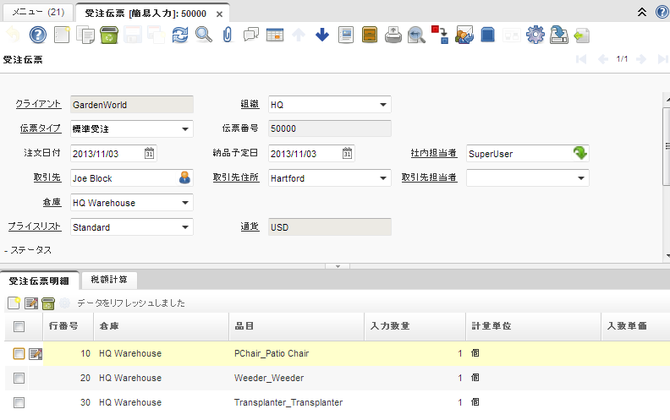Open the Help toolbar icon

tap(38, 35)
